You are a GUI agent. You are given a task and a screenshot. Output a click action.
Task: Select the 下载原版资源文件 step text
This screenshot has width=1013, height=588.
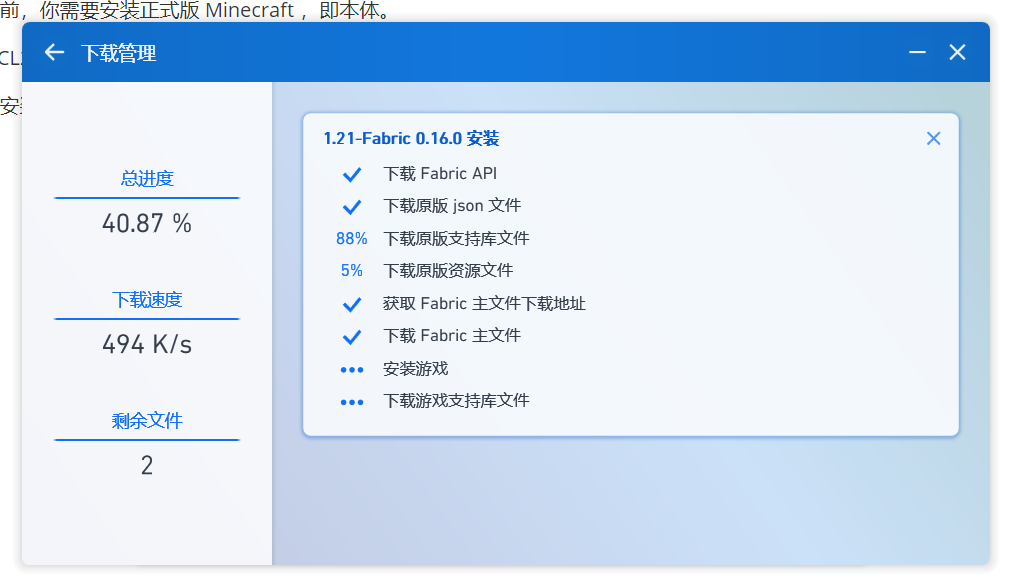coord(448,271)
